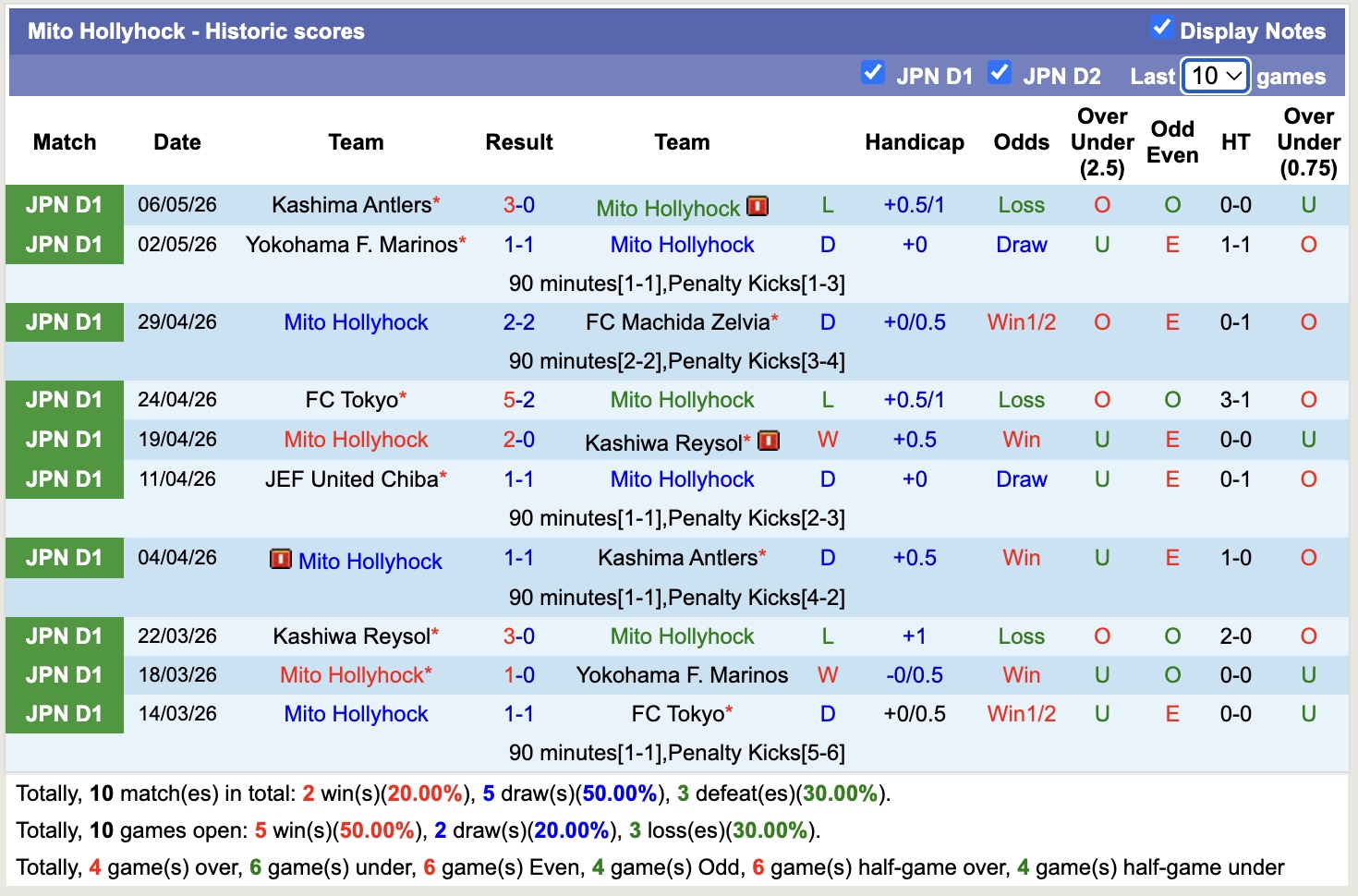This screenshot has height=896, width=1358.
Task: Open the 3-0 result of the 06/05/26 match
Action: click(x=519, y=205)
